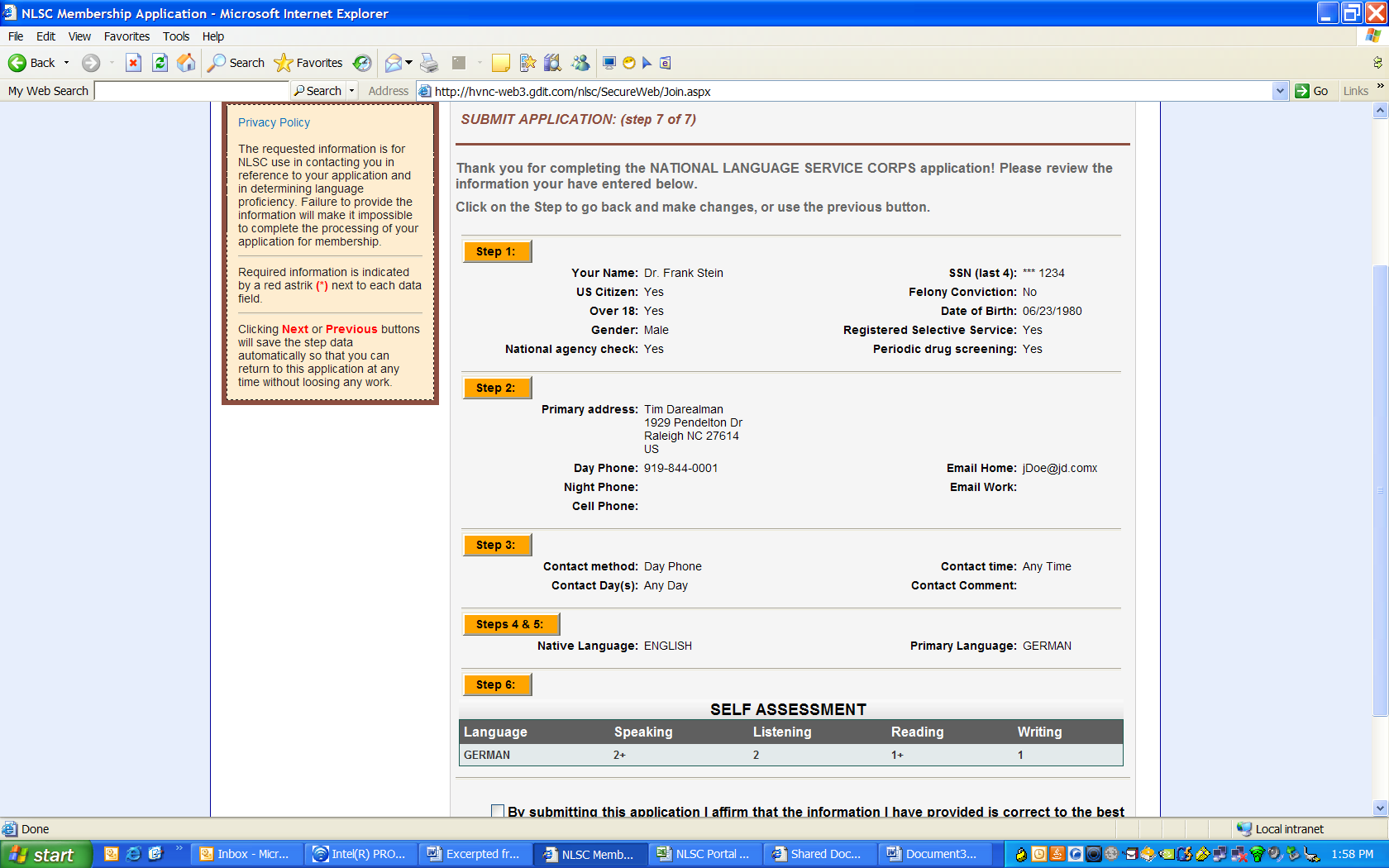Check the affirmation checkbox for submitting
The width and height of the screenshot is (1389, 868).
pyautogui.click(x=498, y=811)
